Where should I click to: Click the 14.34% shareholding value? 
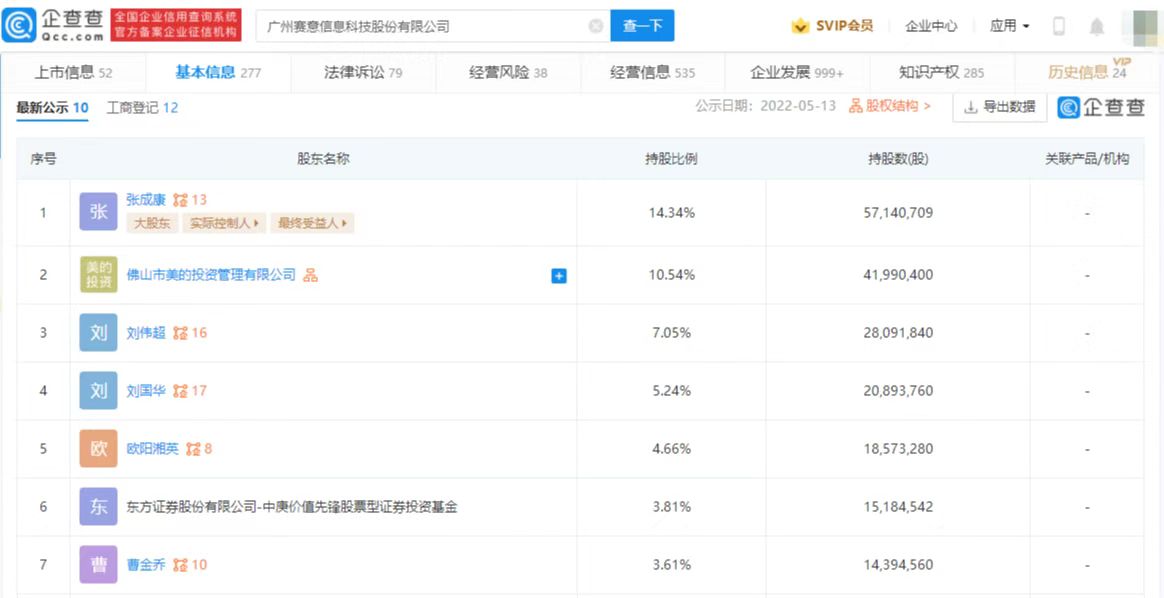671,213
